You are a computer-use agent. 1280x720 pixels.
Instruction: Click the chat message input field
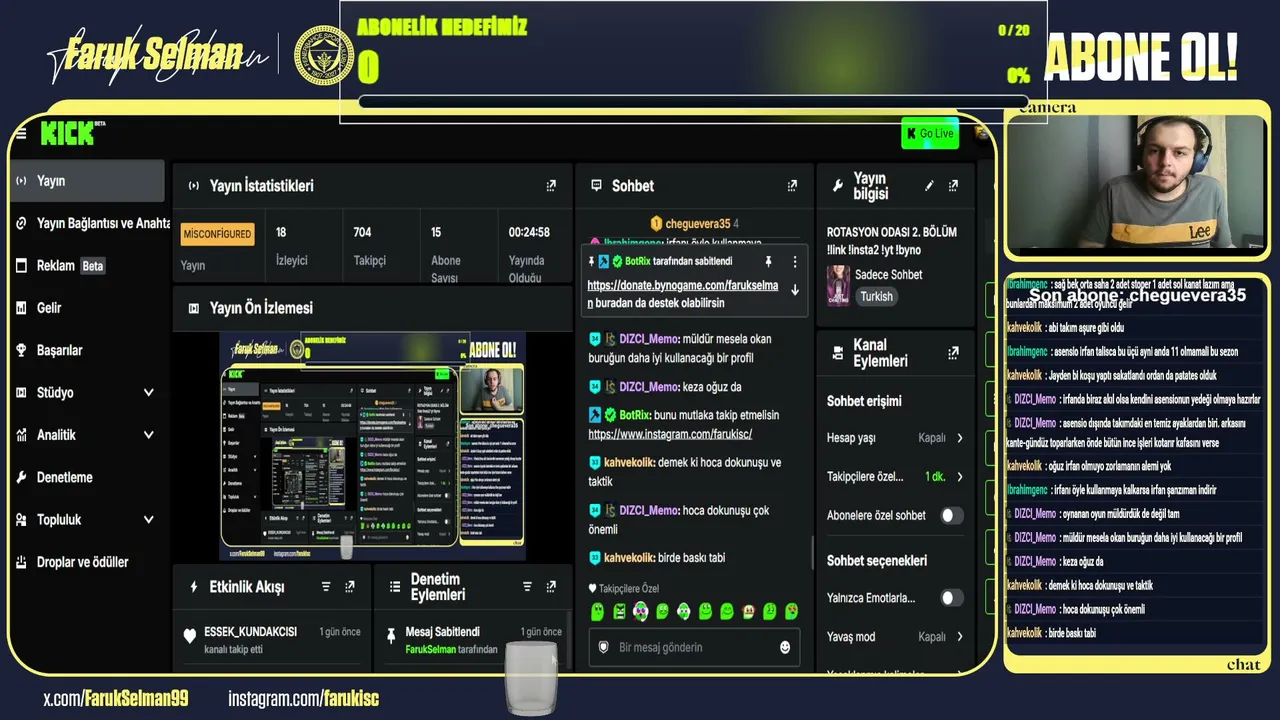tap(695, 648)
